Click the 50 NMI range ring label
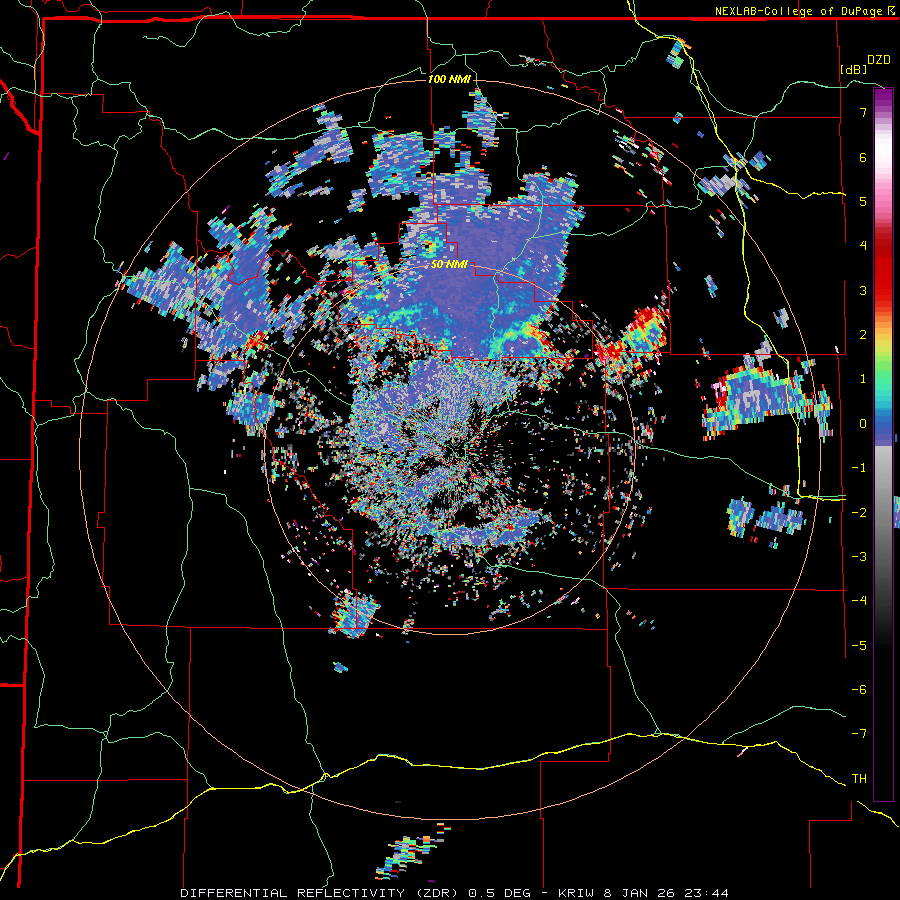The image size is (900, 900). pyautogui.click(x=449, y=265)
